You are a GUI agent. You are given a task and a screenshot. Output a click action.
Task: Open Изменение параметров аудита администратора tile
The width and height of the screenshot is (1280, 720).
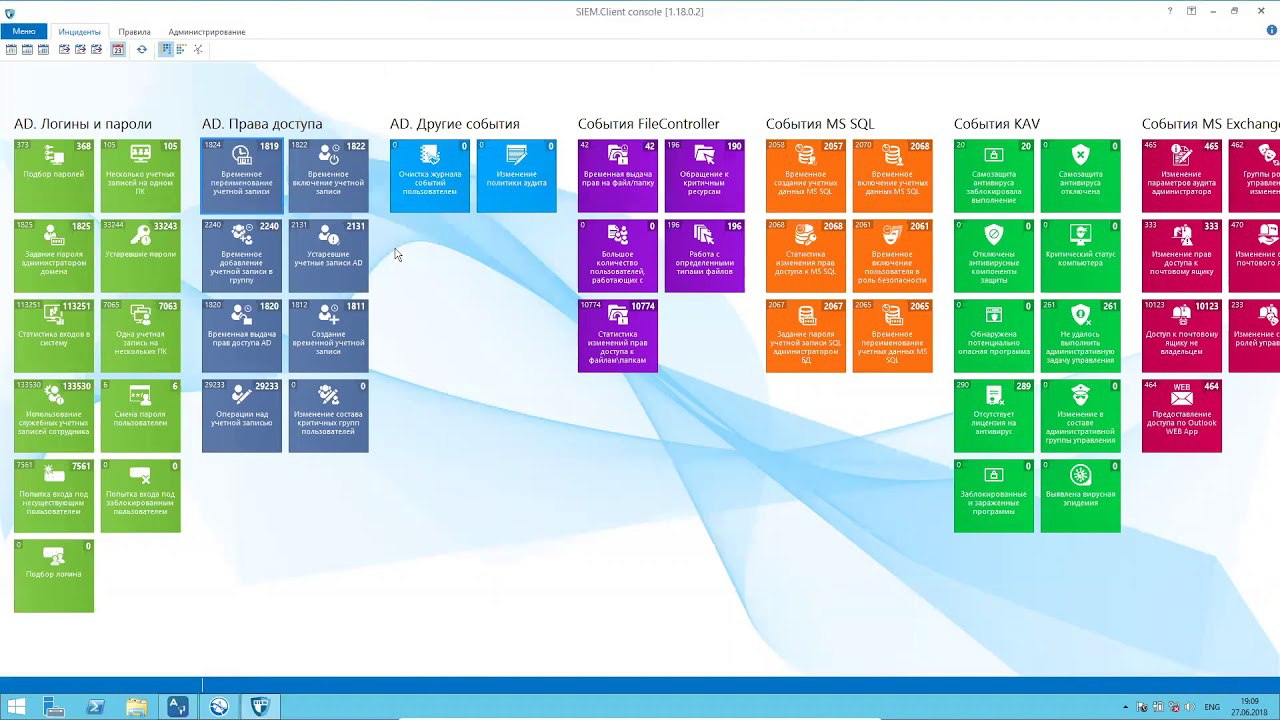click(x=1182, y=176)
